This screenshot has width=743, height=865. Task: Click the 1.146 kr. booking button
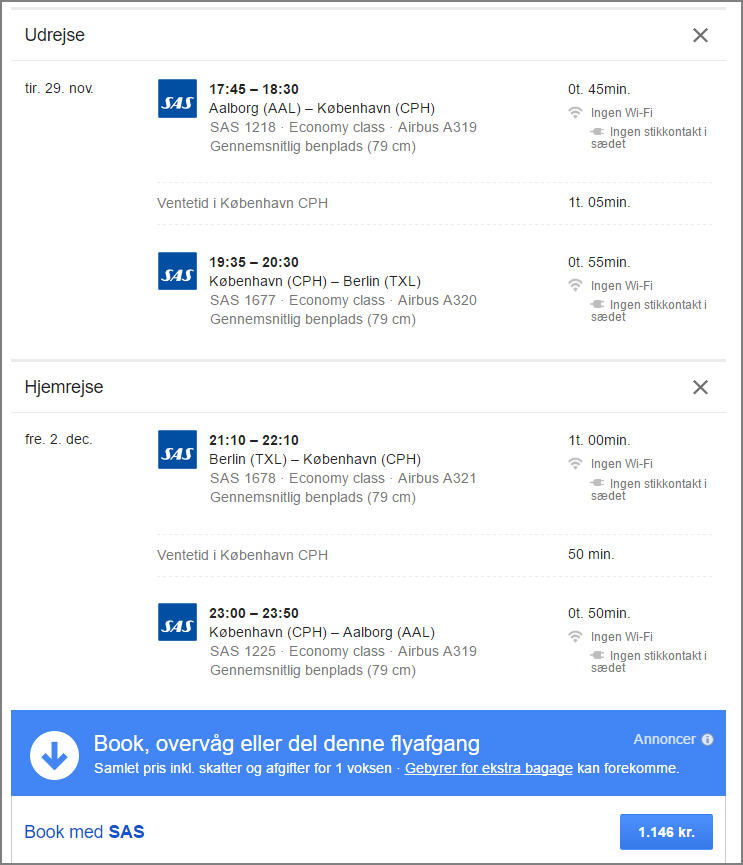point(666,831)
